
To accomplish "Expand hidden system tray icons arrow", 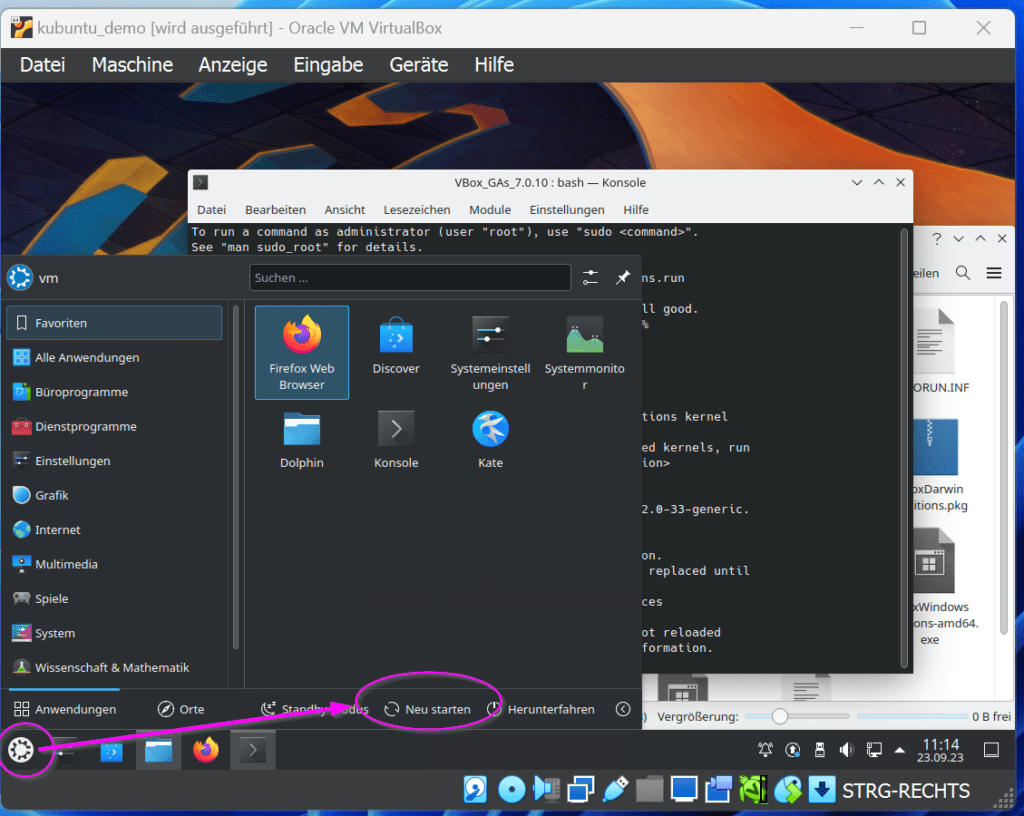I will coord(899,749).
